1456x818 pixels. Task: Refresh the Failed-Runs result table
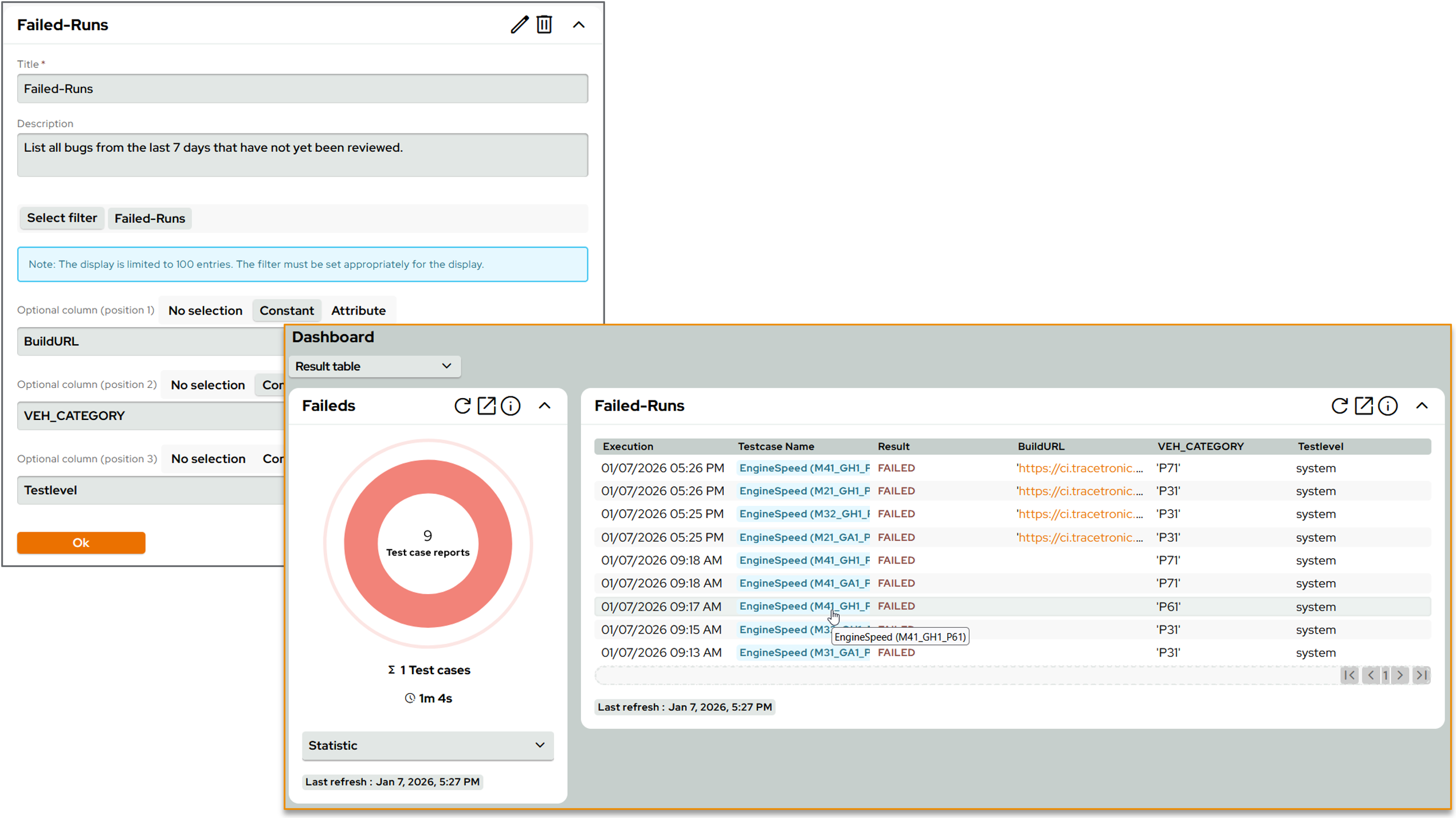tap(1340, 406)
